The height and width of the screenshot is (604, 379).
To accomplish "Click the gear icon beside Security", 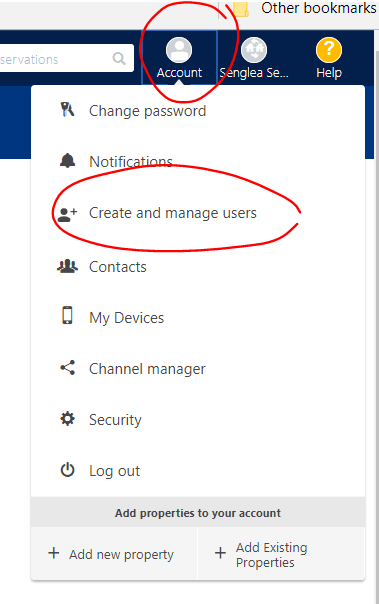I will tap(67, 419).
